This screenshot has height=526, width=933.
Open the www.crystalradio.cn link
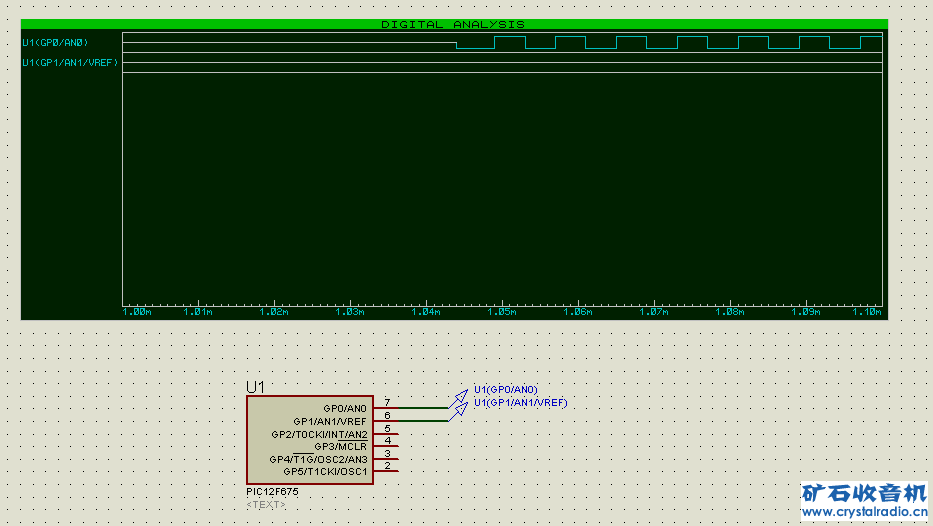coord(865,513)
